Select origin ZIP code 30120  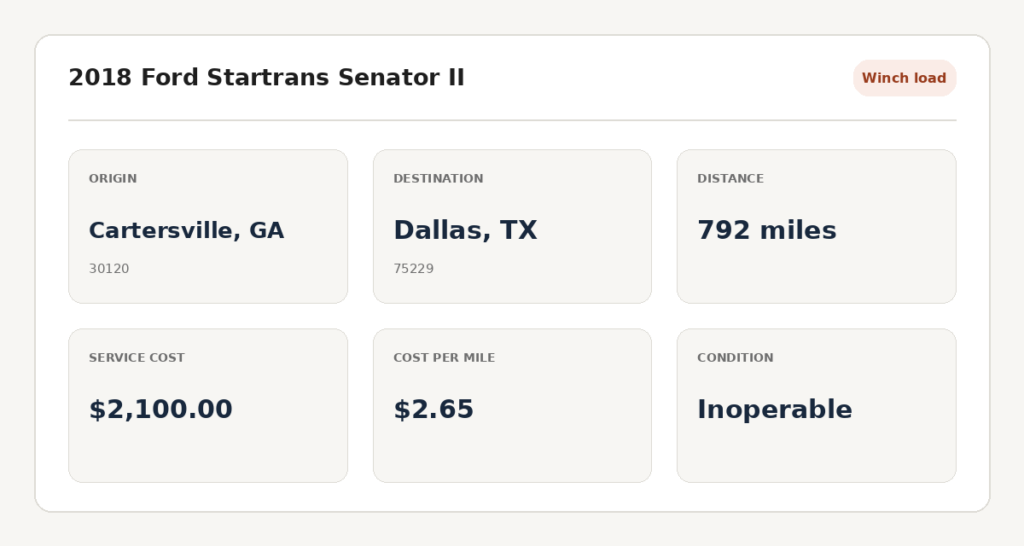tap(109, 268)
